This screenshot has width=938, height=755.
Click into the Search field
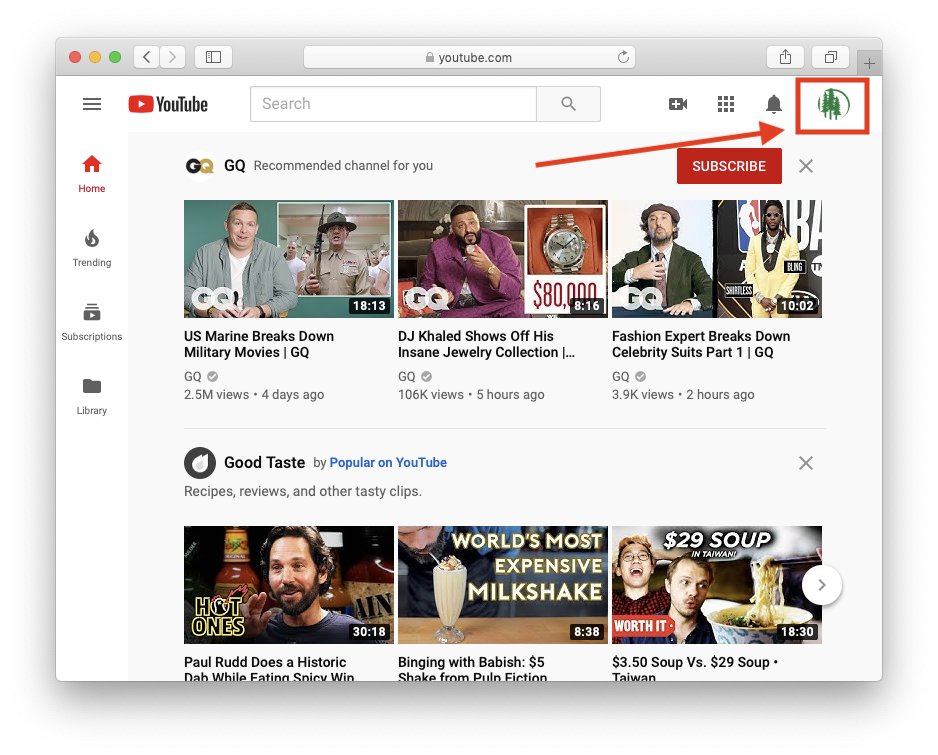tap(394, 104)
